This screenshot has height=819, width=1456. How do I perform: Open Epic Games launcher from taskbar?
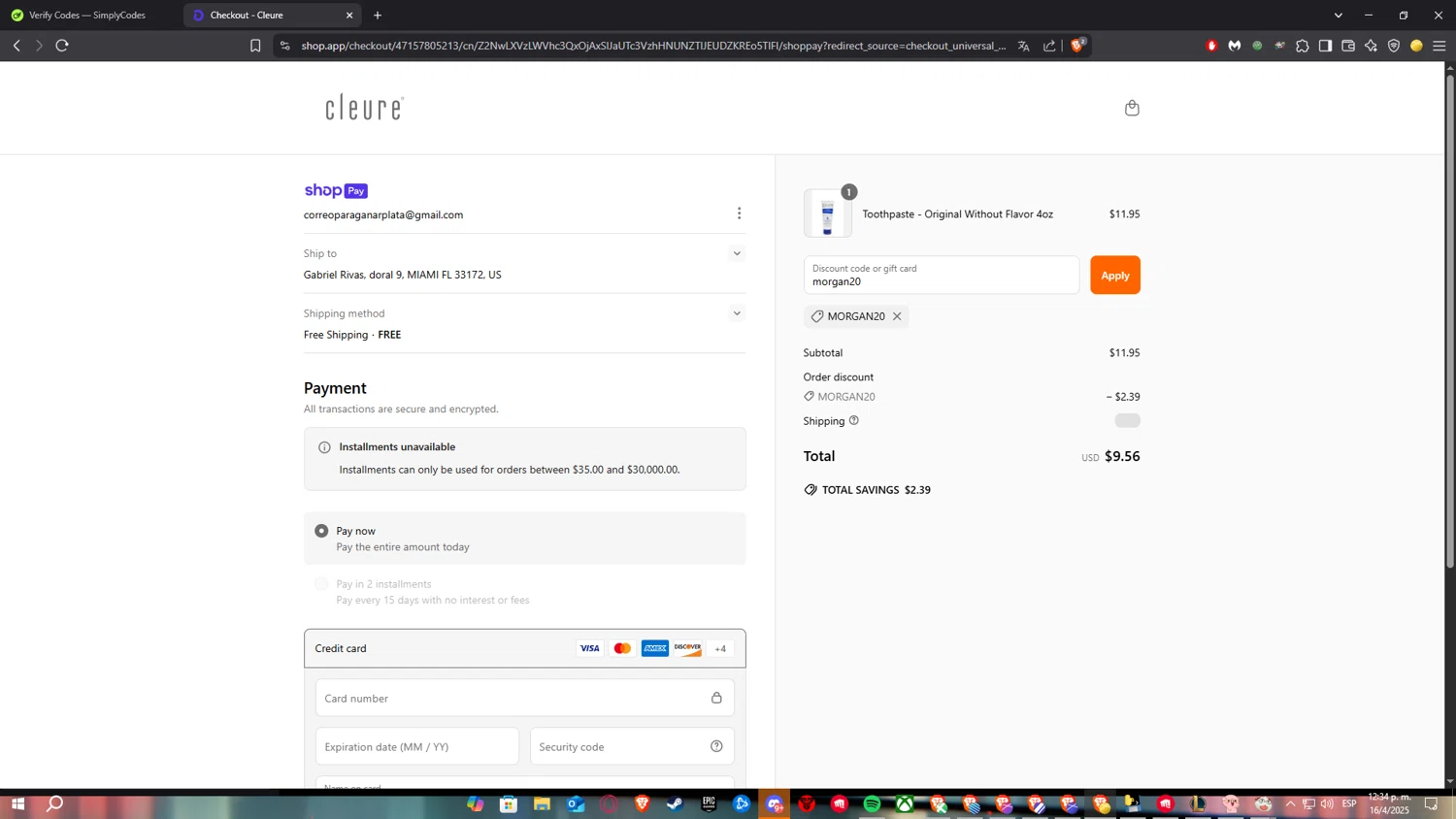click(x=709, y=803)
